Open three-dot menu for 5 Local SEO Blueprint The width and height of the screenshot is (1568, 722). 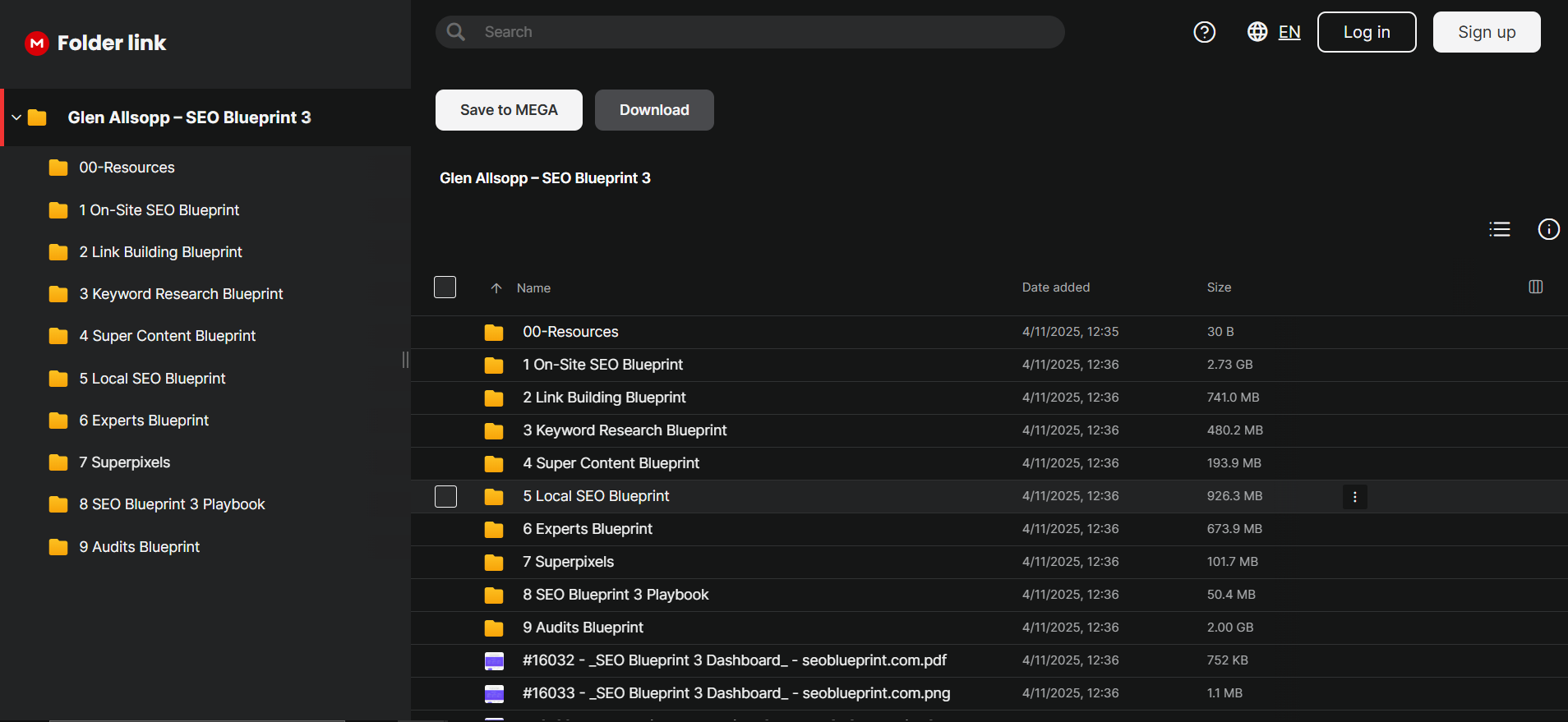(1355, 497)
